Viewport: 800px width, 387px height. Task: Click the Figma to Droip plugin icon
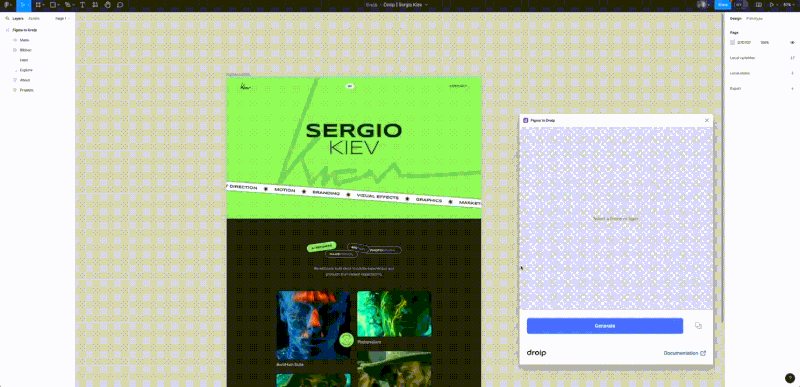click(x=526, y=120)
